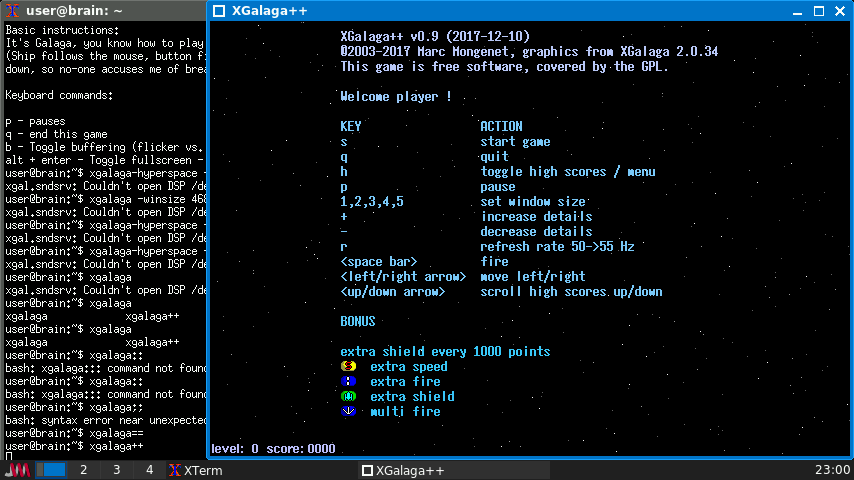Click the XGalaga++ title bar window icon
This screenshot has width=854, height=480.
(x=219, y=12)
